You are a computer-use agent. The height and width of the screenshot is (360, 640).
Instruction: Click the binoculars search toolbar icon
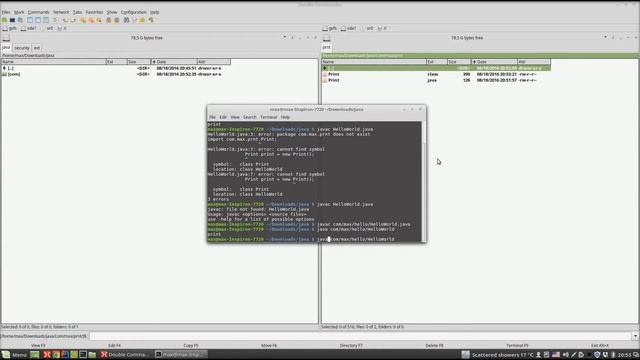[x=127, y=20]
